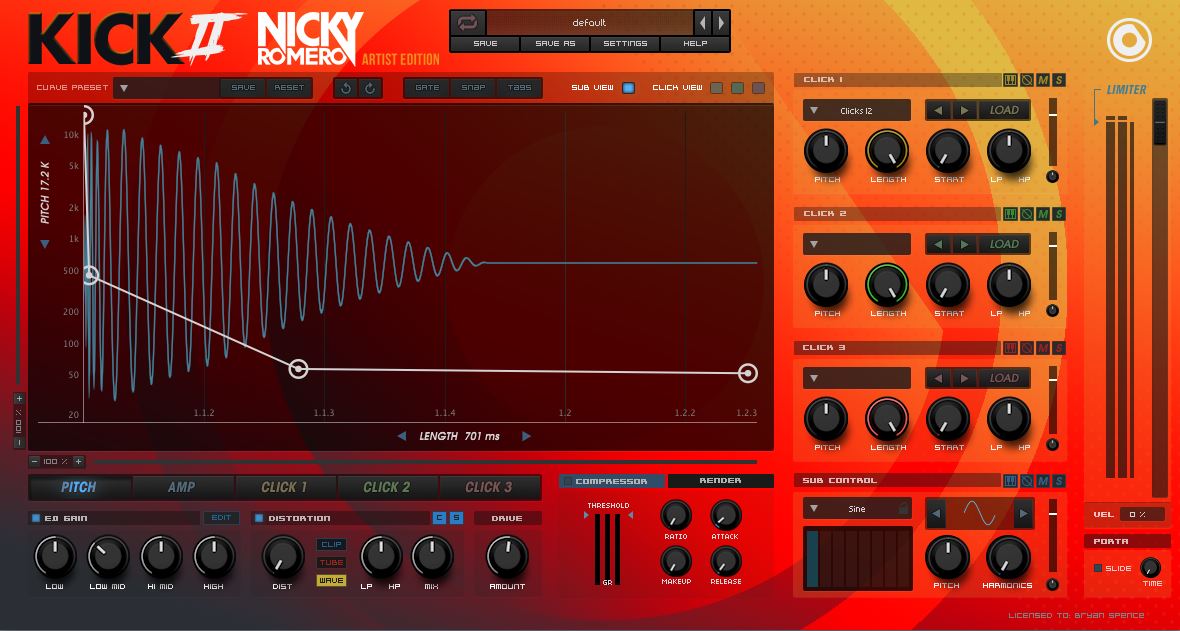Viewport: 1180px width, 631px height.
Task: Mute Click 1 with M icon
Action: click(1043, 80)
